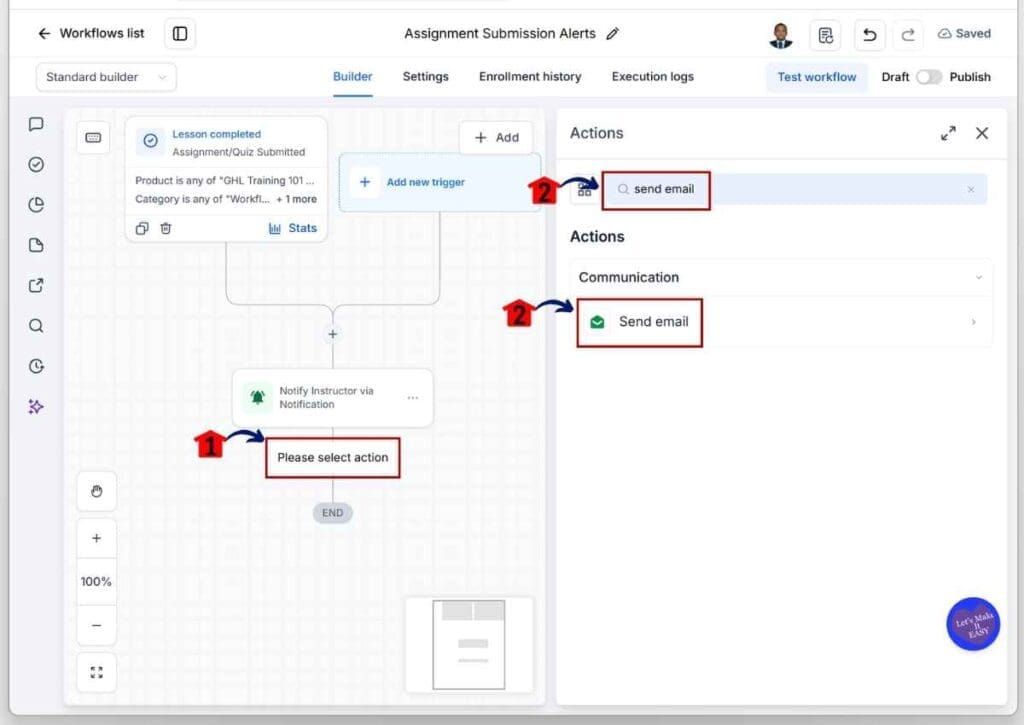The width and height of the screenshot is (1024, 725).
Task: Click the canvas minimap thumbnail
Action: click(469, 645)
